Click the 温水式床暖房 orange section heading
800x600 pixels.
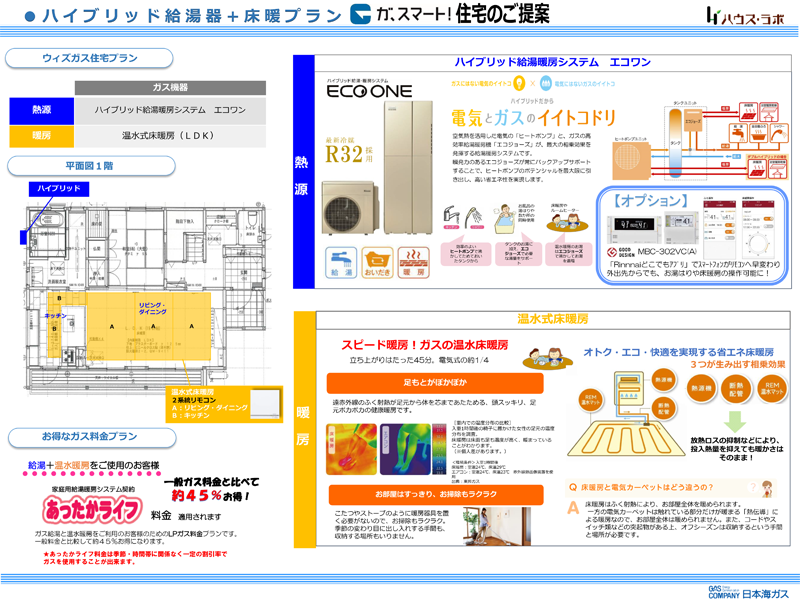coord(553,319)
